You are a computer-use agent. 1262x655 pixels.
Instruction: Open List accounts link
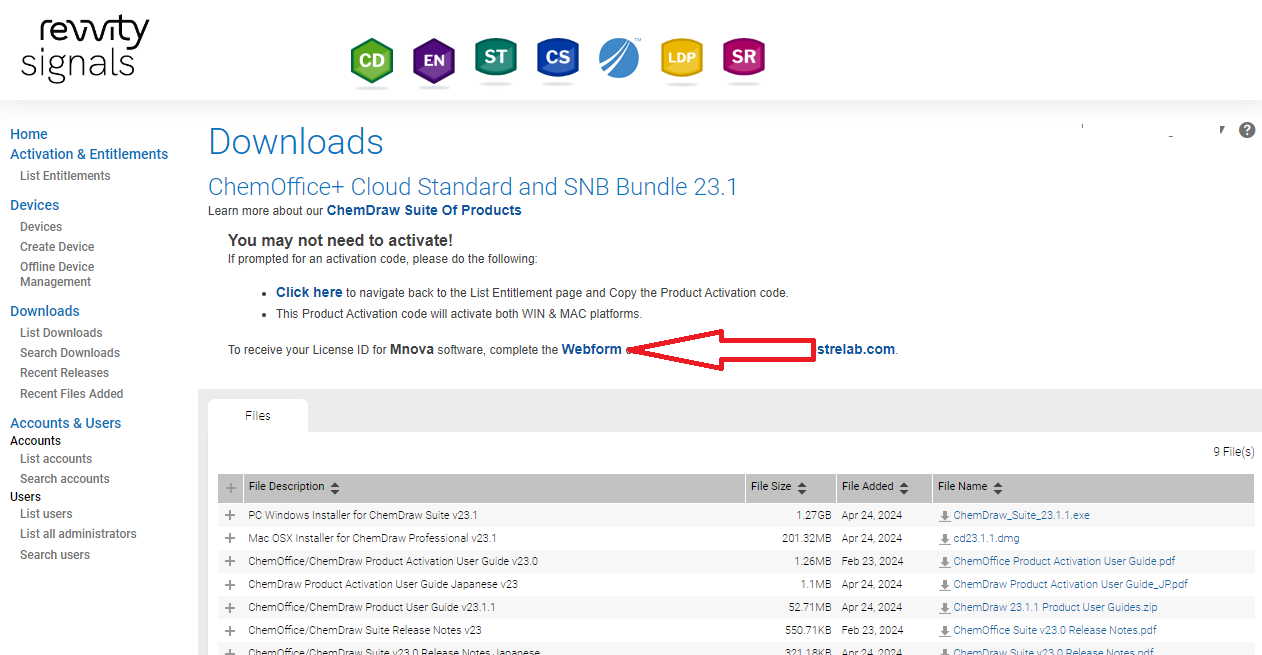tap(56, 459)
